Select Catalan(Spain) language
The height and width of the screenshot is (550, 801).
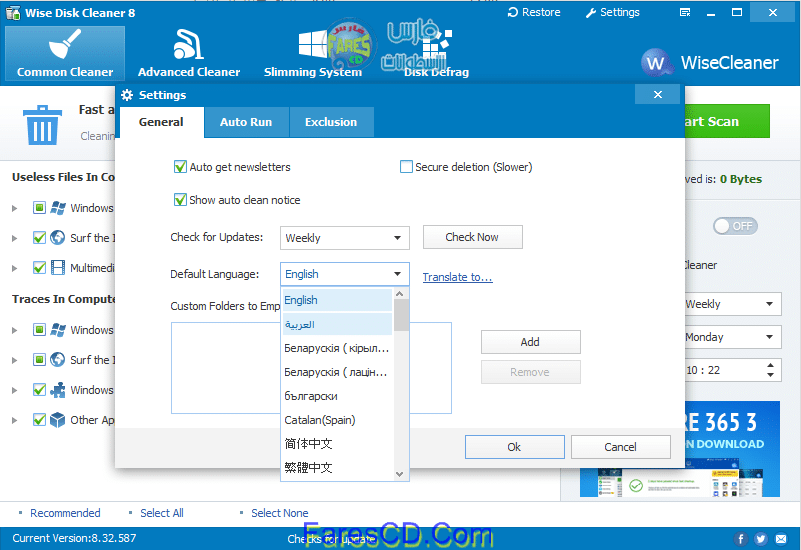(338, 420)
